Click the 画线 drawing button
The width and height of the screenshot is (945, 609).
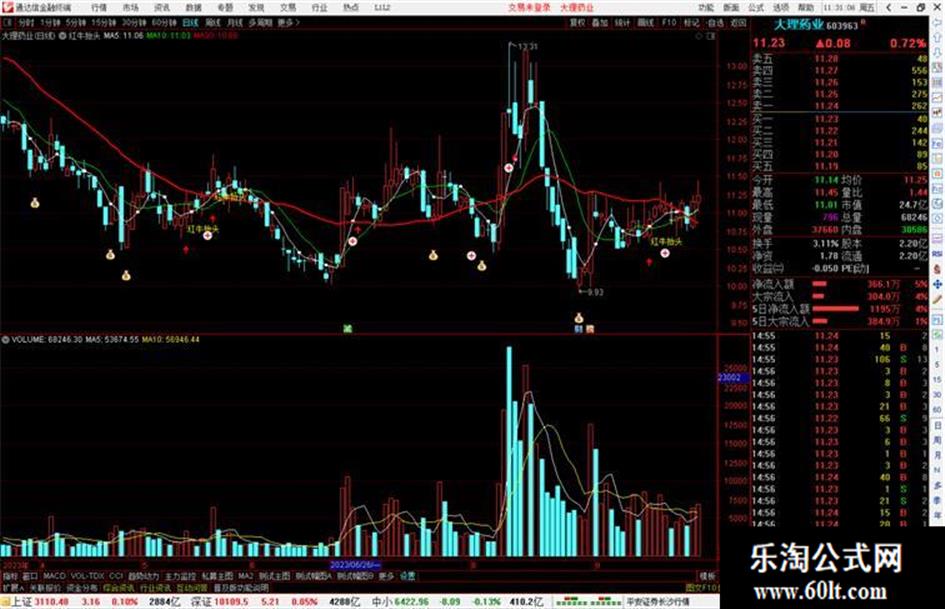tap(645, 22)
